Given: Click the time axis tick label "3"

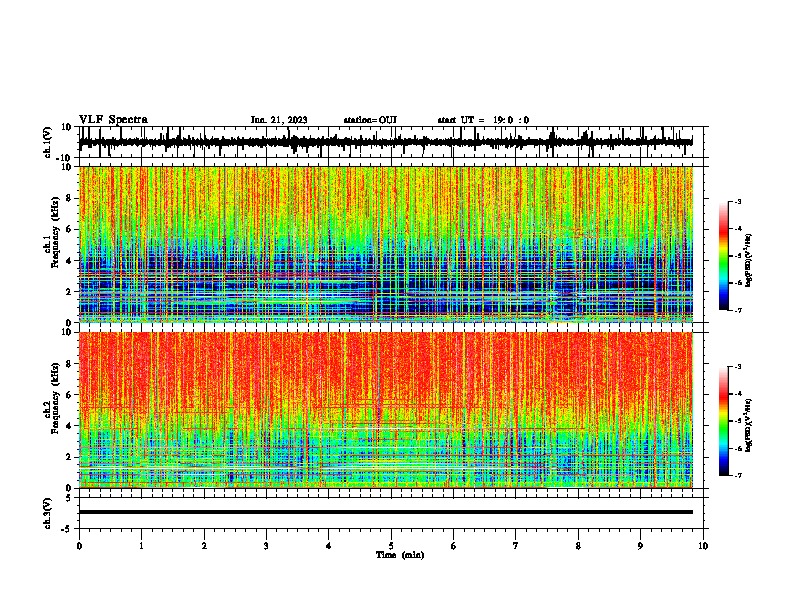Looking at the screenshot, I should pyautogui.click(x=266, y=546).
